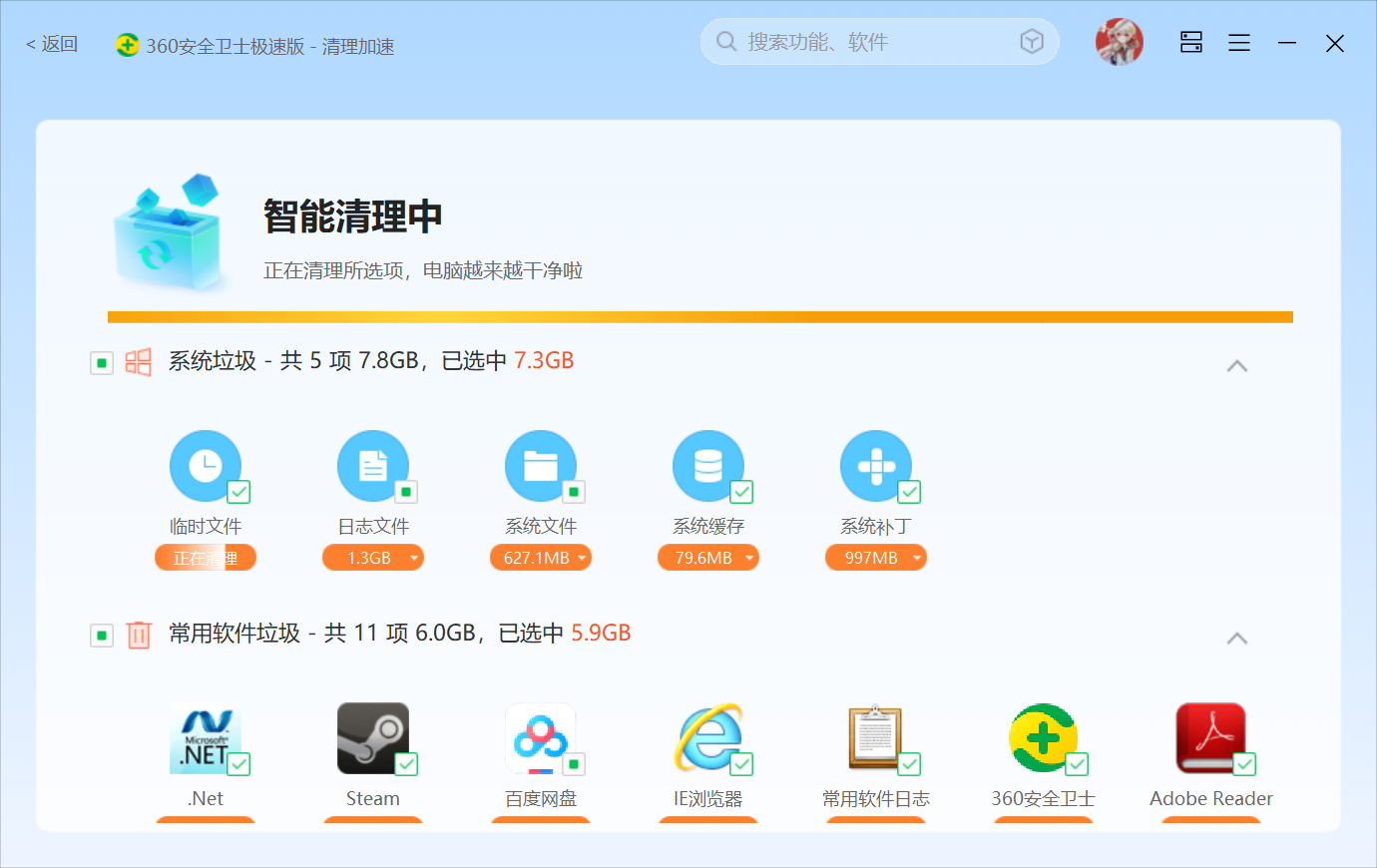Image resolution: width=1377 pixels, height=868 pixels.
Task: Click the 系统文件 folder icon
Action: (541, 466)
